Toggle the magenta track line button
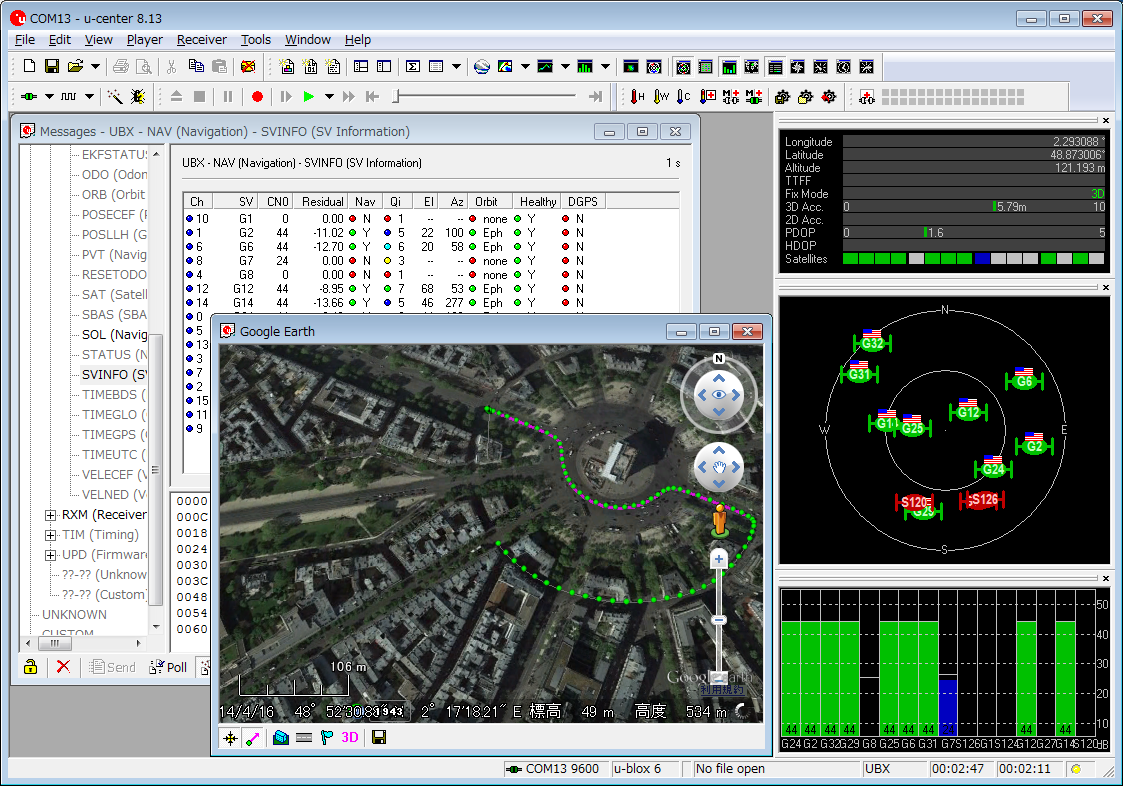1123x786 pixels. pyautogui.click(x=253, y=738)
